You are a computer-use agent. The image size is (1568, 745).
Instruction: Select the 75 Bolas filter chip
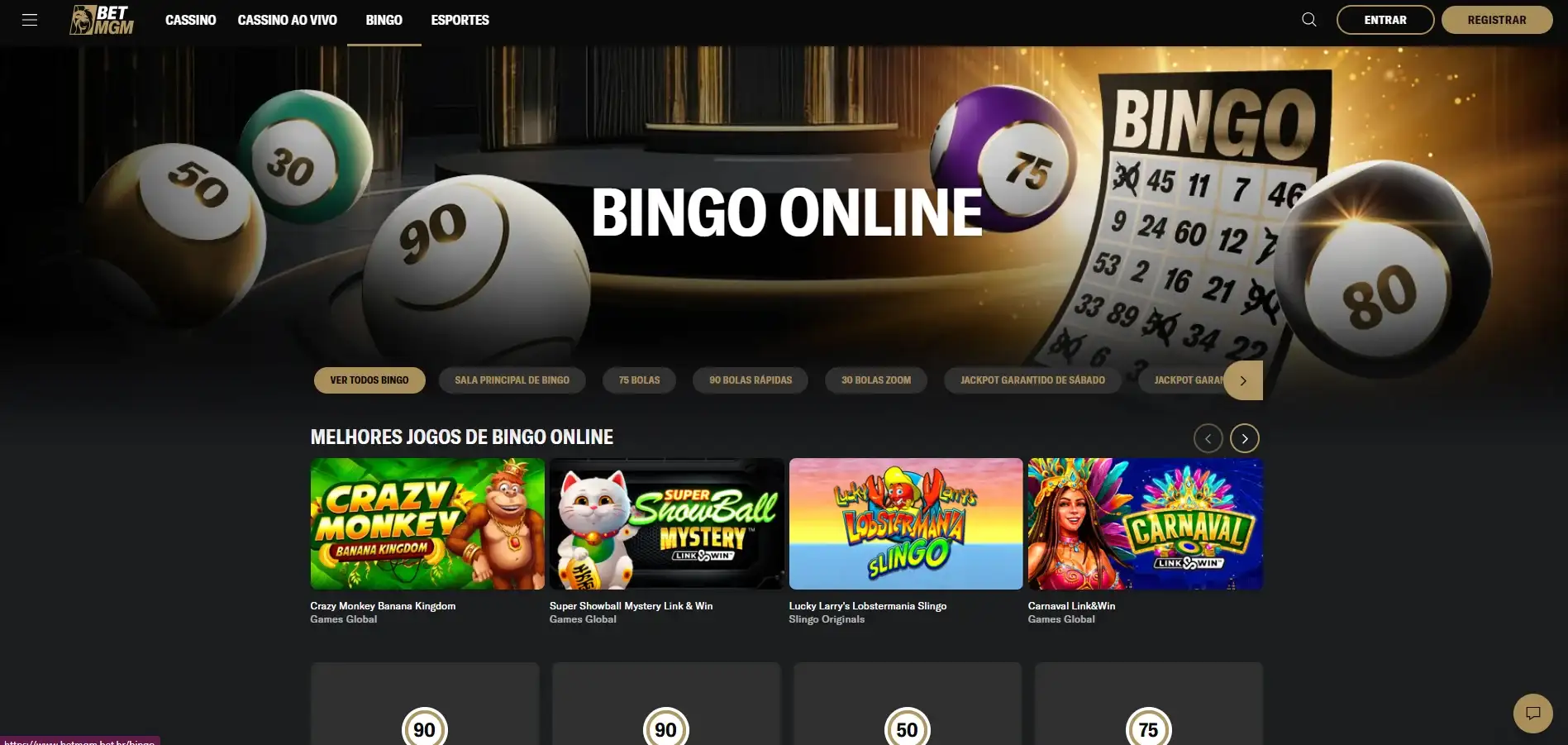click(640, 380)
